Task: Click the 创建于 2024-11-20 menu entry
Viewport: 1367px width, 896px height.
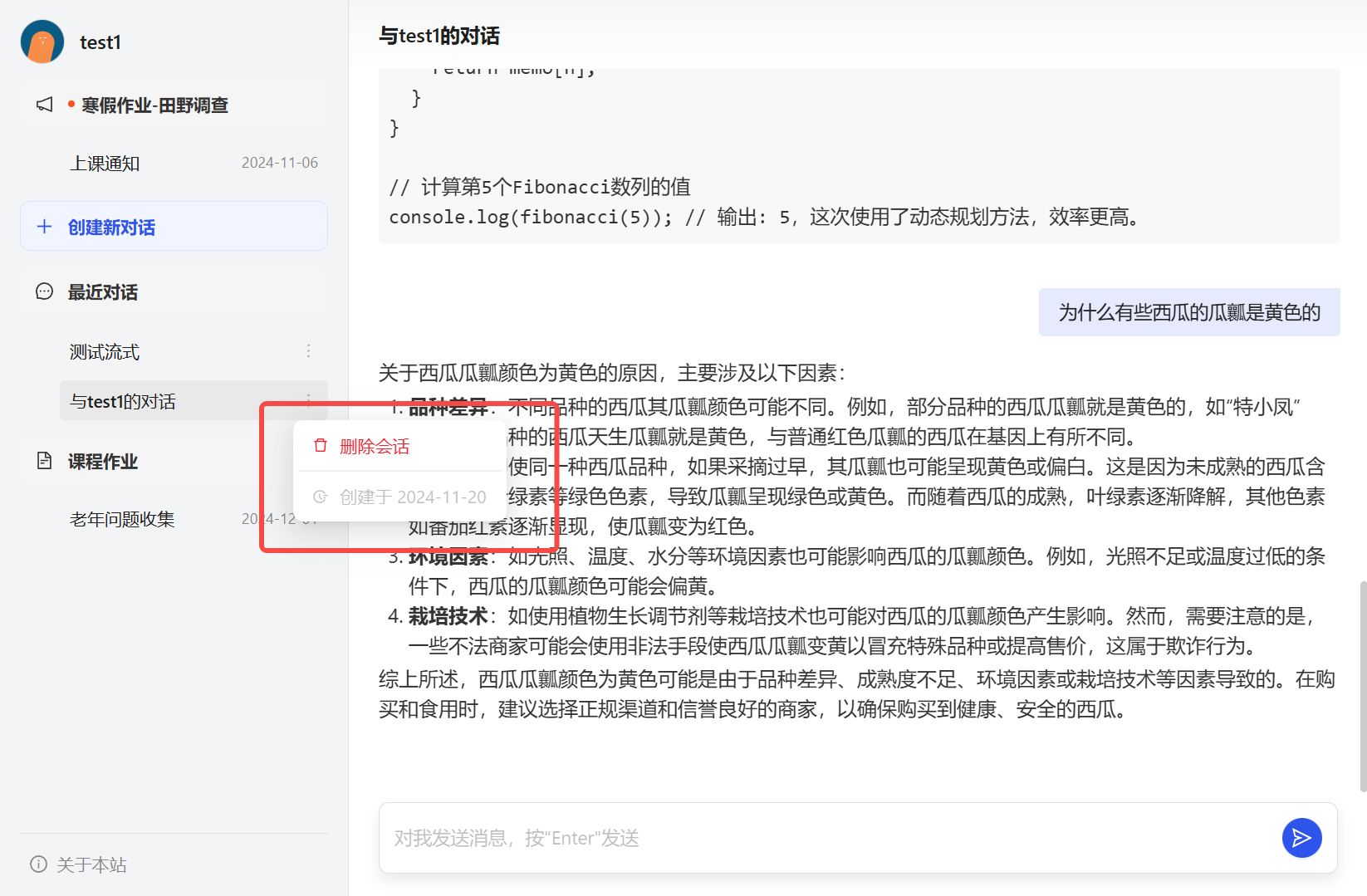Action: (400, 497)
